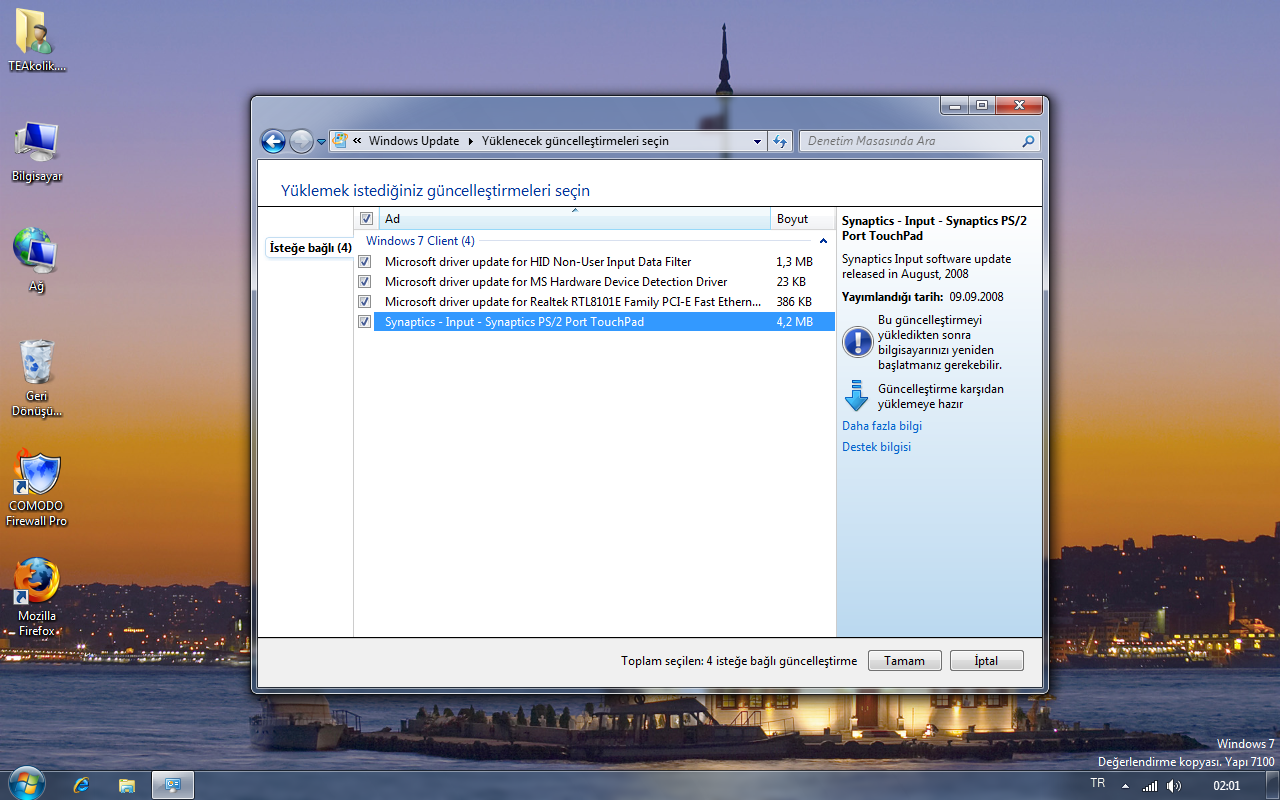The height and width of the screenshot is (800, 1280).
Task: Sort by the Boyut column header
Action: [803, 219]
